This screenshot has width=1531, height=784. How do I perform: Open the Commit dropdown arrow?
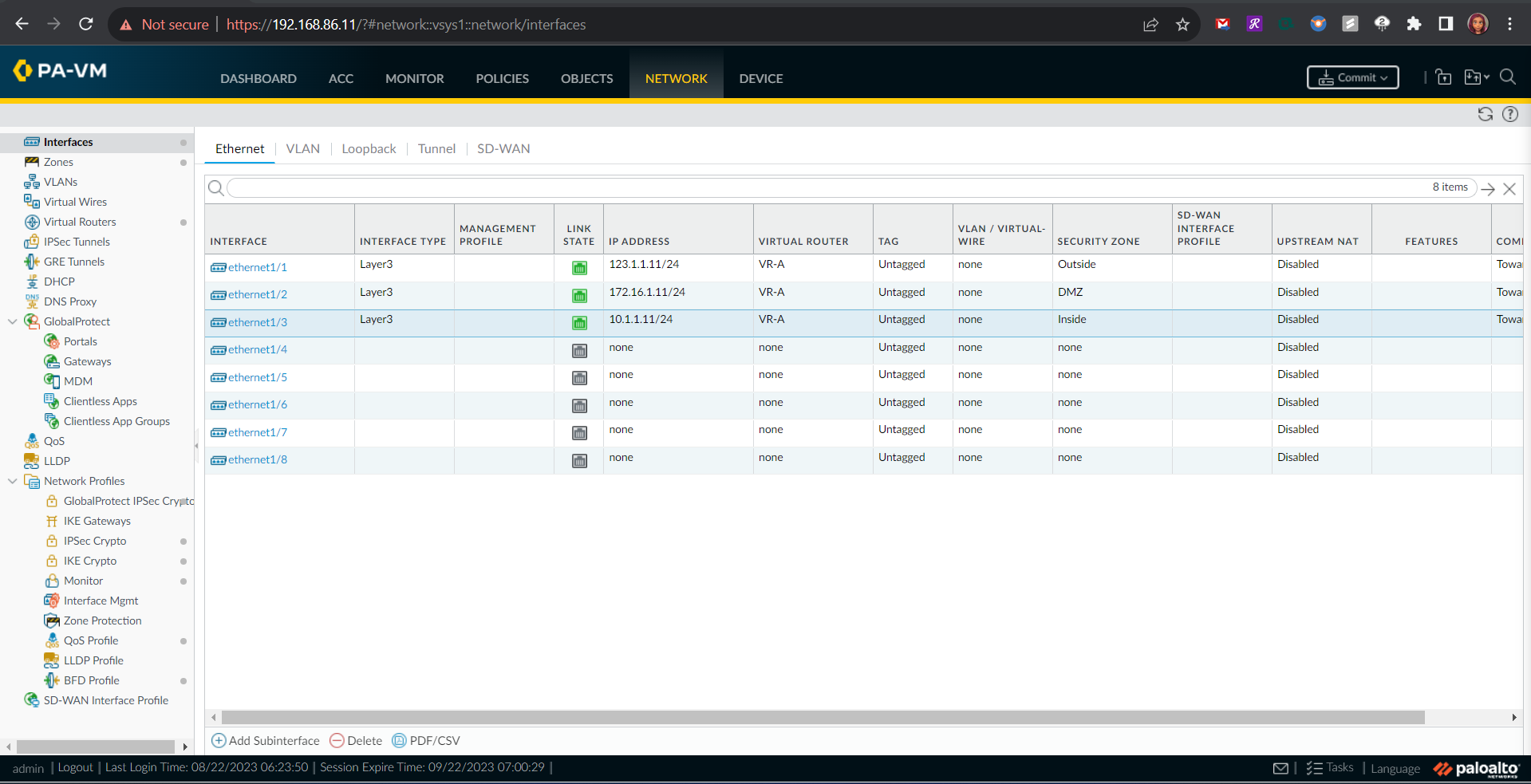(1386, 77)
